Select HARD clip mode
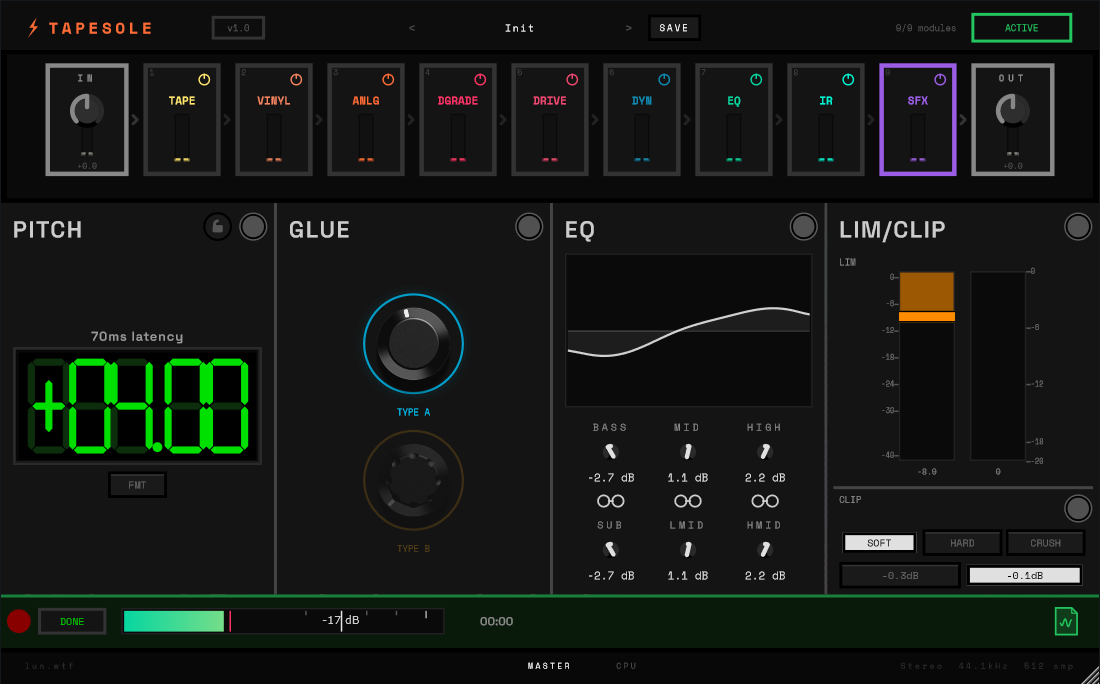 click(x=962, y=543)
